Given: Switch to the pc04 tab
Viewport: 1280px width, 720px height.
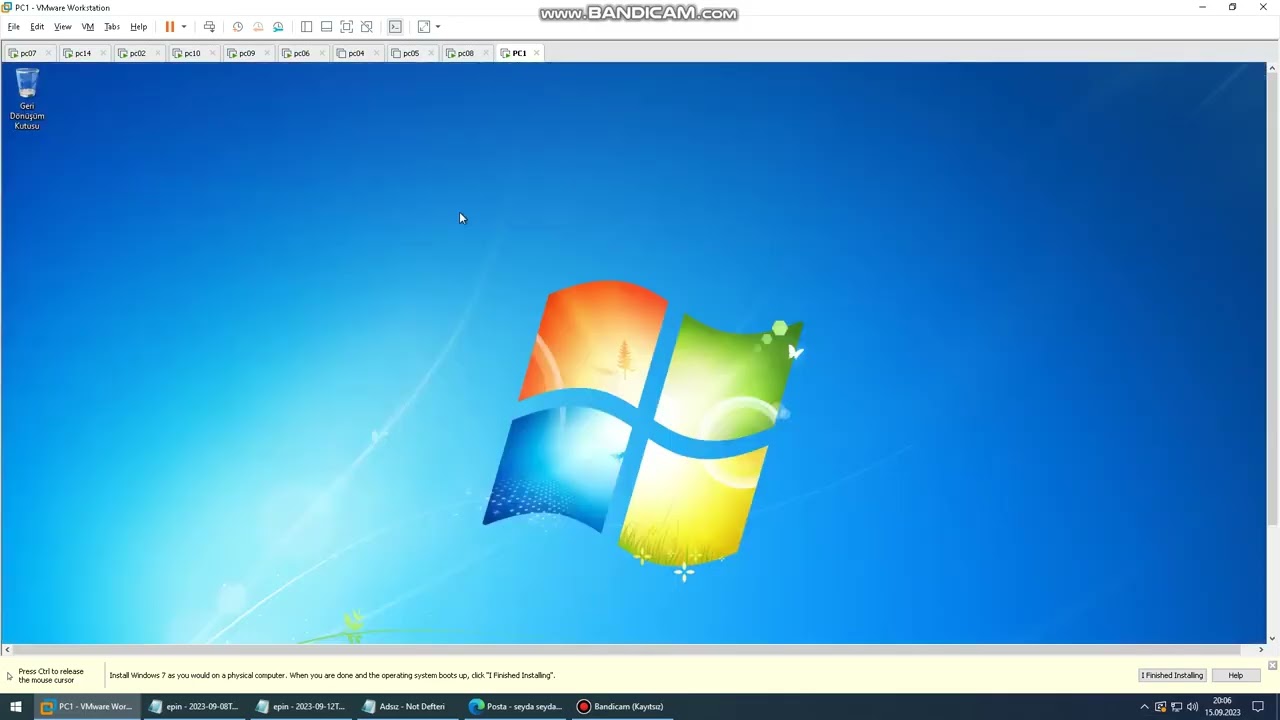Looking at the screenshot, I should point(356,53).
